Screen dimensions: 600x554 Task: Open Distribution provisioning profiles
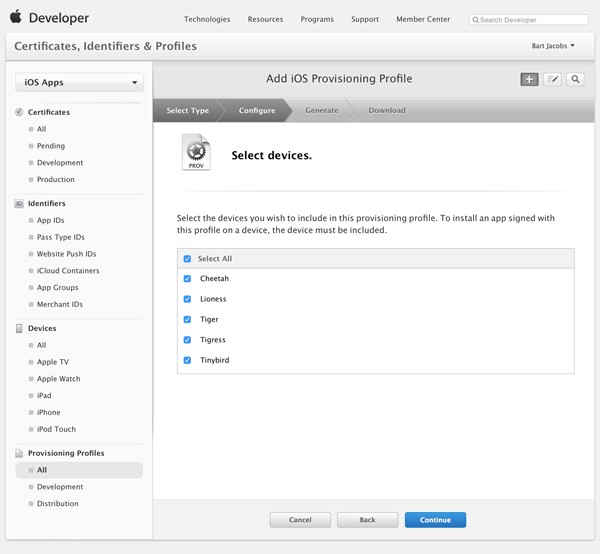click(x=57, y=503)
